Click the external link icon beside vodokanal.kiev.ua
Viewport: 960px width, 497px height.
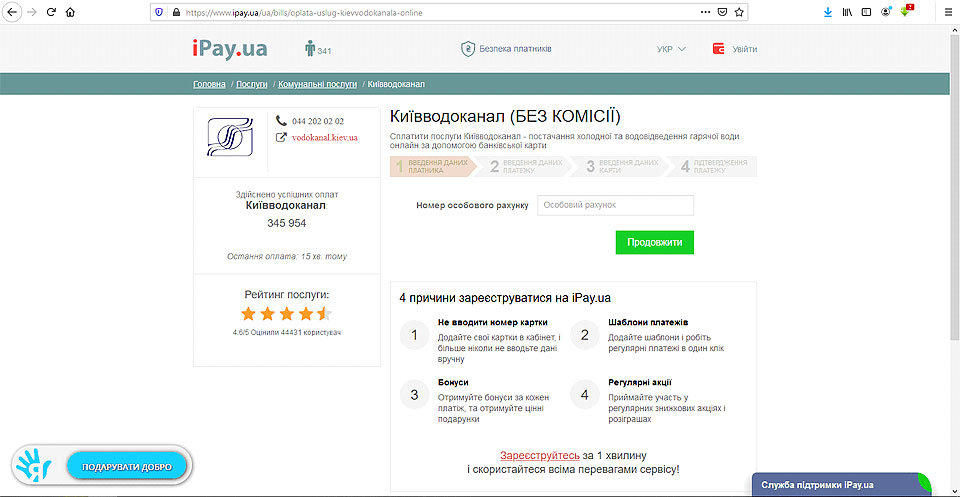coord(281,138)
